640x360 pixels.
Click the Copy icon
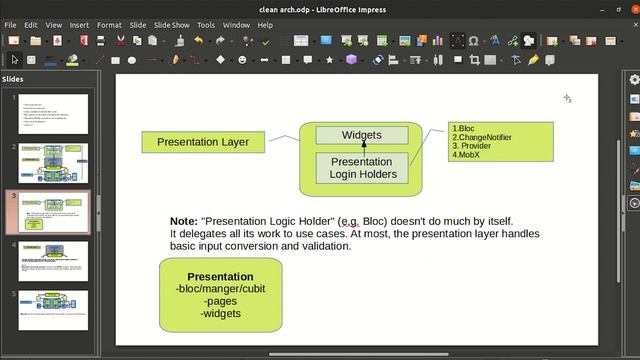(137, 40)
